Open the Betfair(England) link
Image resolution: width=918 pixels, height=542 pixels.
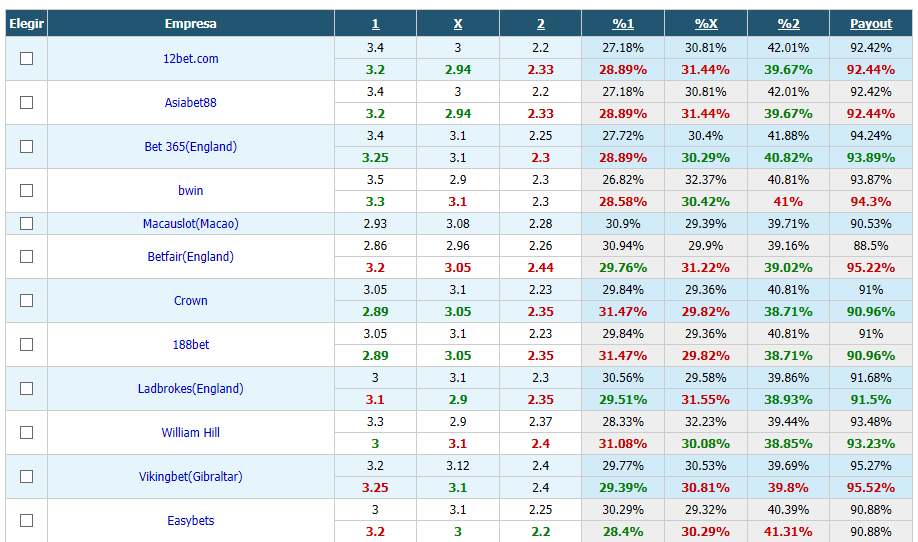tap(191, 256)
